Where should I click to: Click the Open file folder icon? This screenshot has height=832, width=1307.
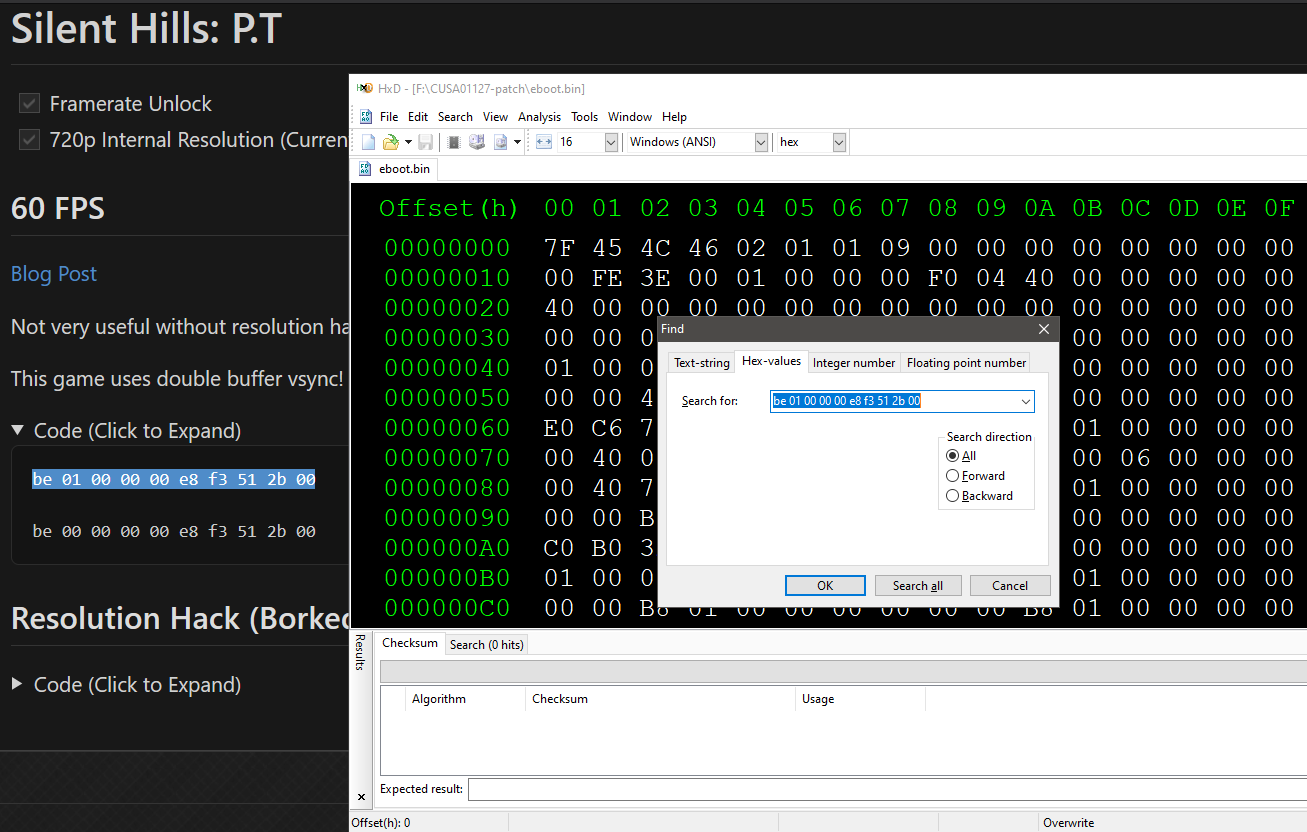[391, 142]
